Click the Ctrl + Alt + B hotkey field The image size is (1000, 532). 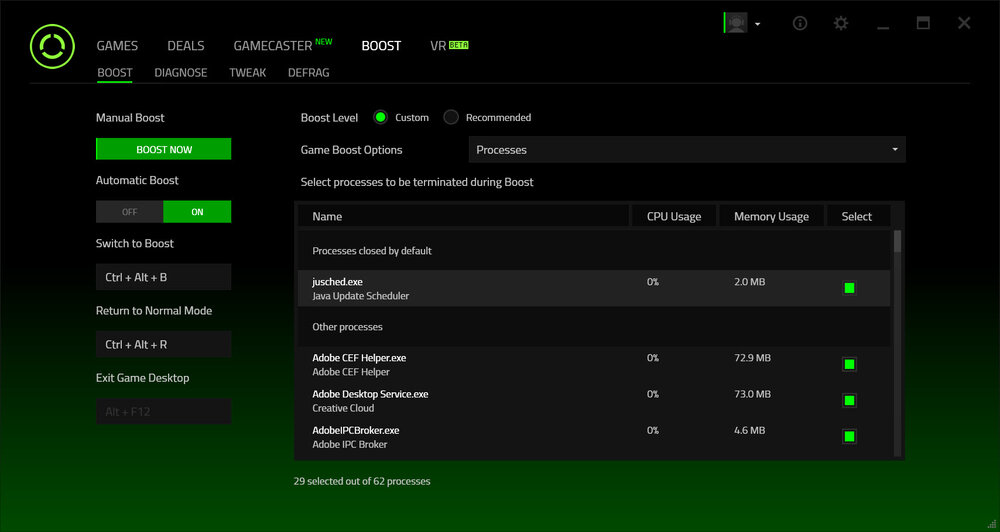point(163,277)
